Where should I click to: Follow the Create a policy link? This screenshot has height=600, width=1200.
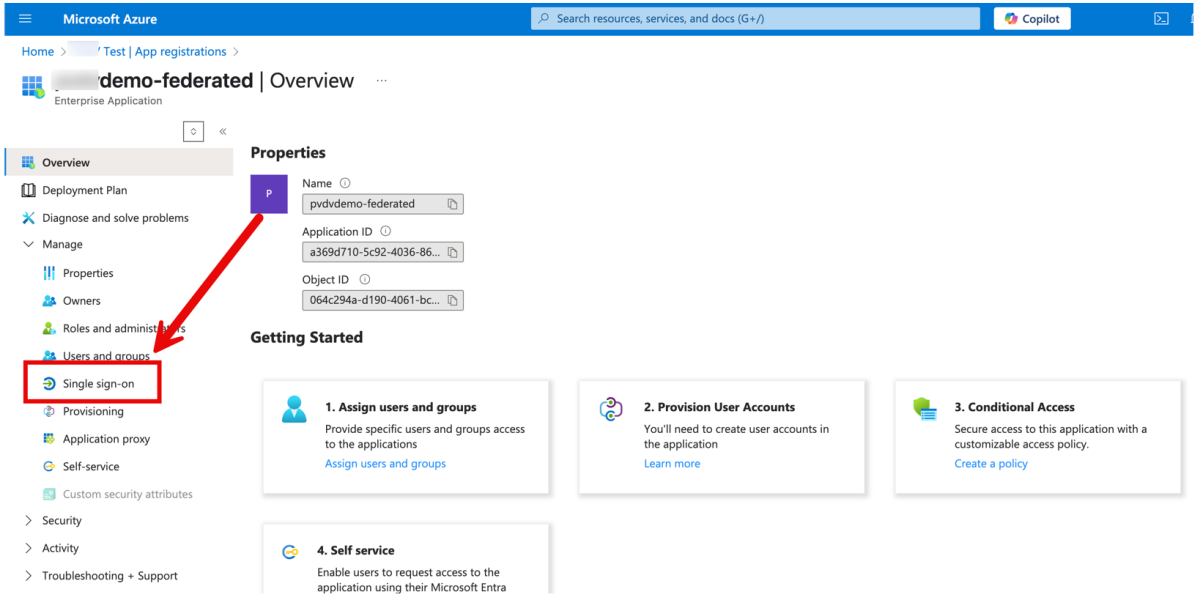tap(990, 464)
